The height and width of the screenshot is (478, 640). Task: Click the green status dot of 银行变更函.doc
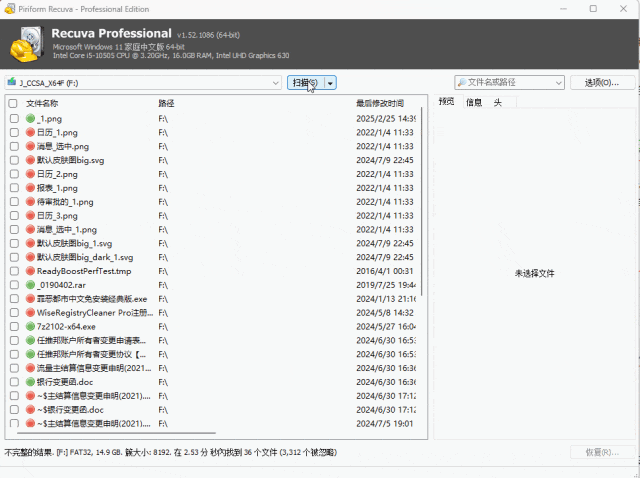(x=30, y=382)
